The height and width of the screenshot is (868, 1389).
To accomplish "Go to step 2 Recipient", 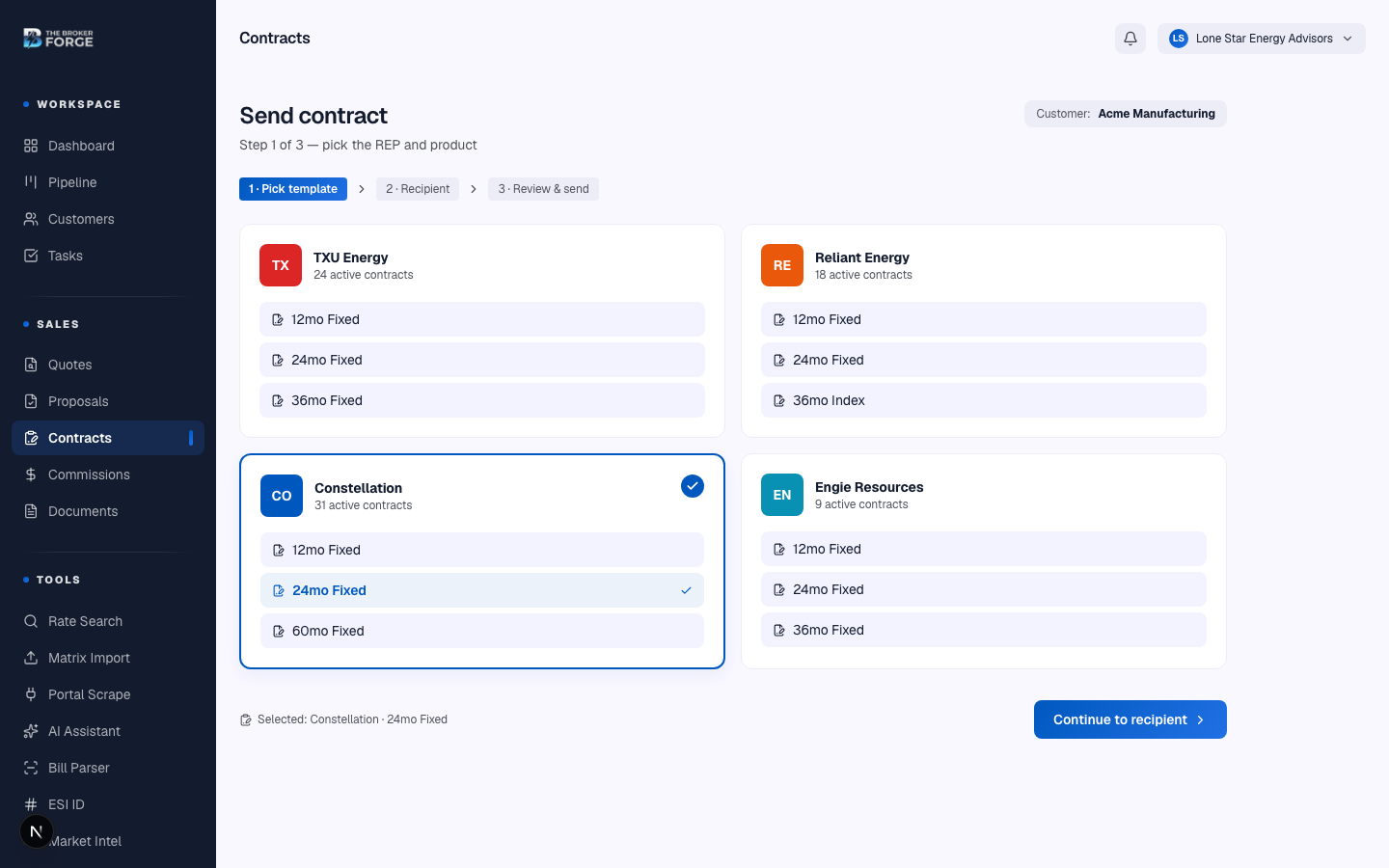I will tap(418, 189).
